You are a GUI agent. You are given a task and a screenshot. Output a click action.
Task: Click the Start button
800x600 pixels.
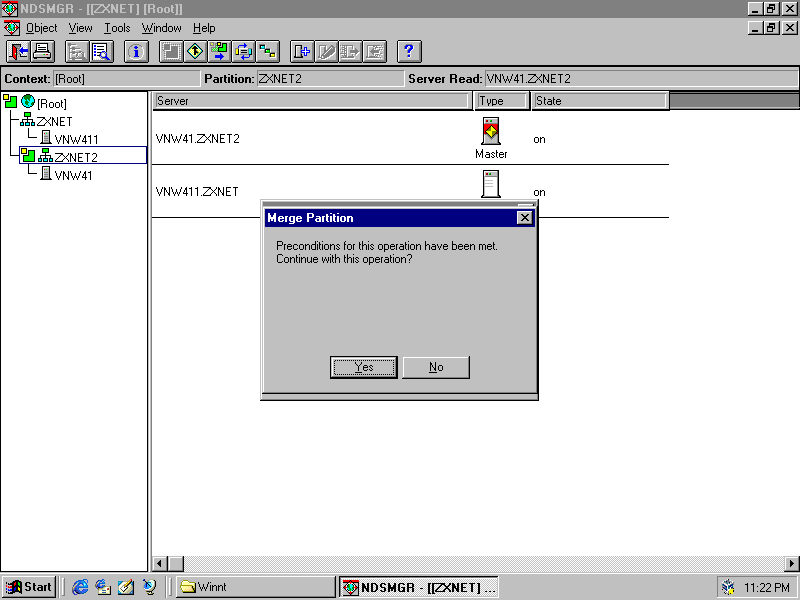(x=29, y=587)
